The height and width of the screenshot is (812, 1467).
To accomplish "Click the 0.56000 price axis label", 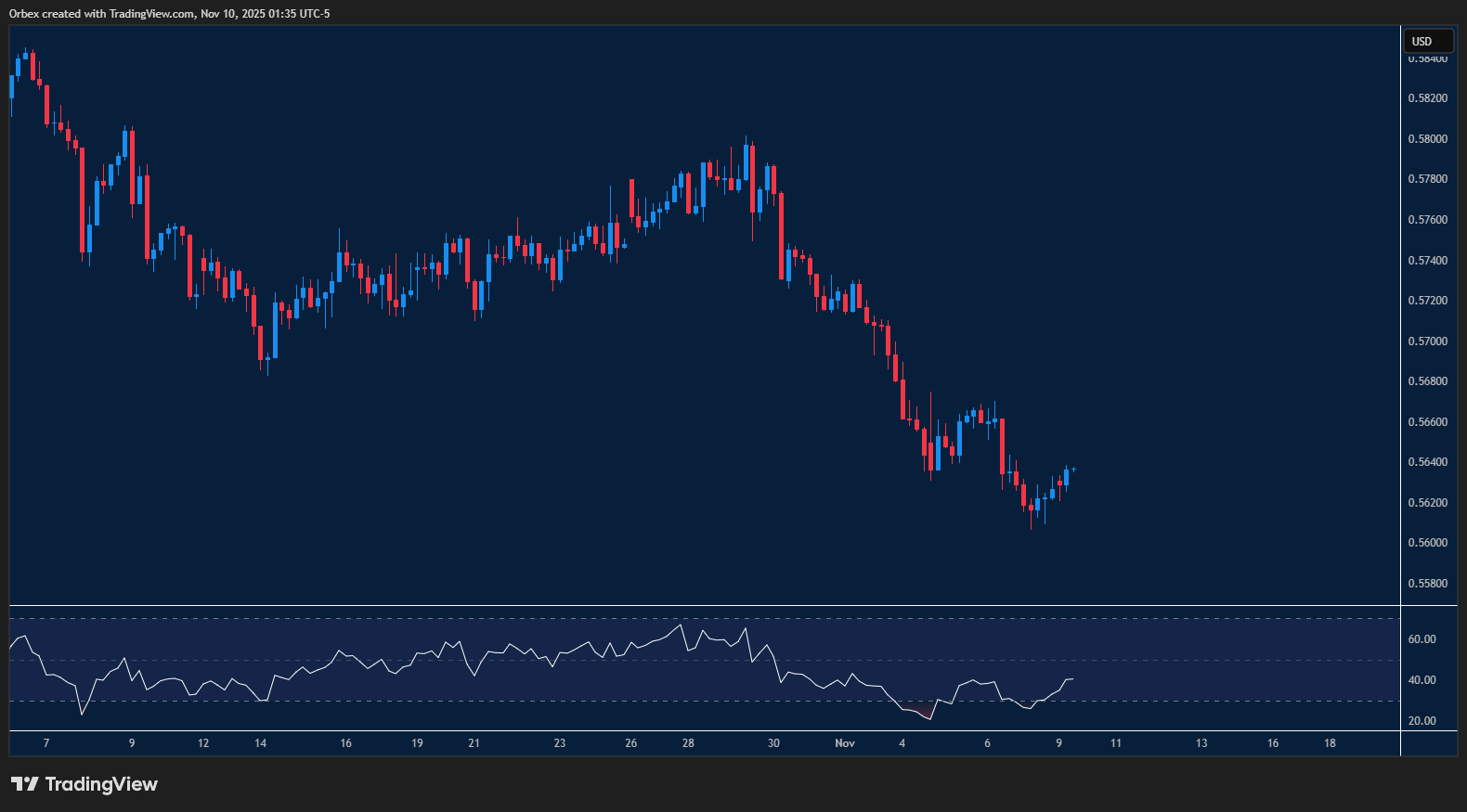I will (1427, 543).
